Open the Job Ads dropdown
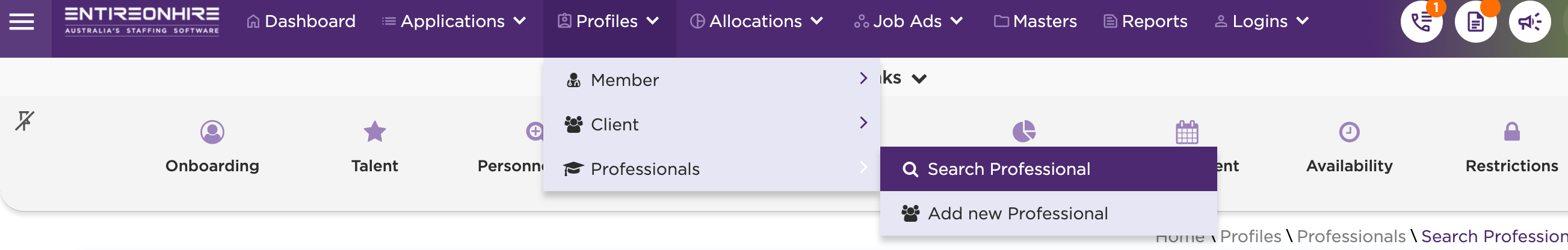 (909, 21)
